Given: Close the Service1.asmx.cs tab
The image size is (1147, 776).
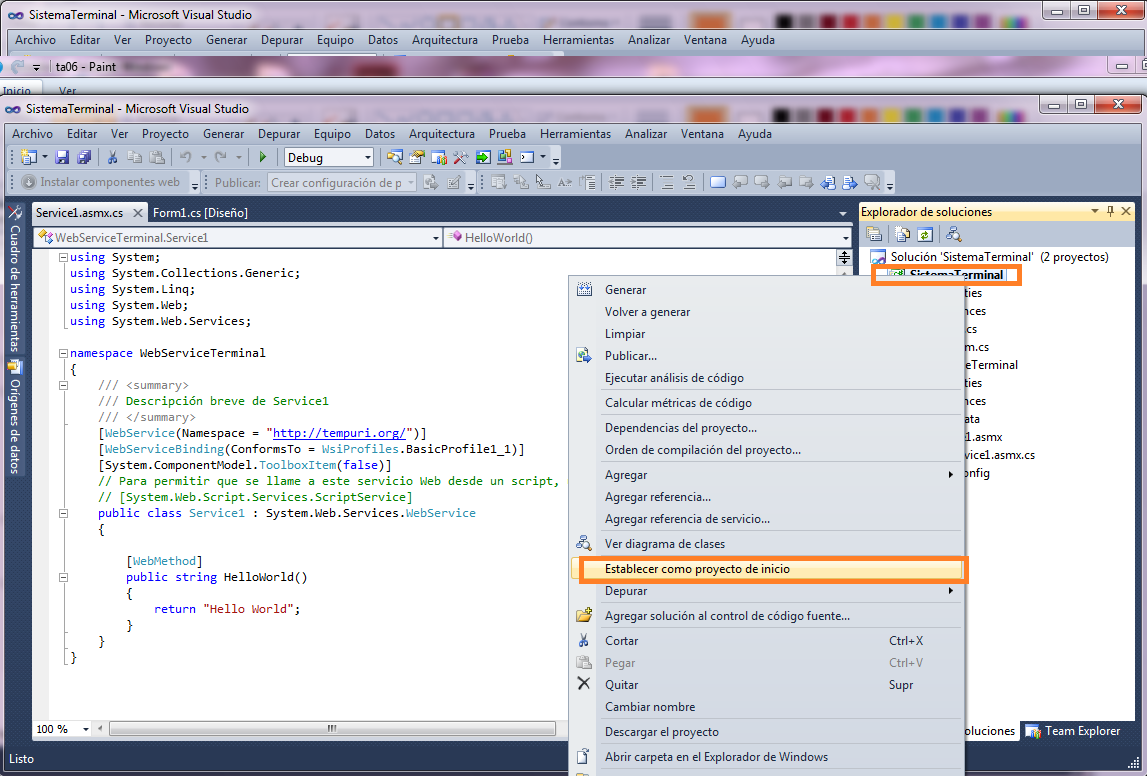Looking at the screenshot, I should coord(138,213).
